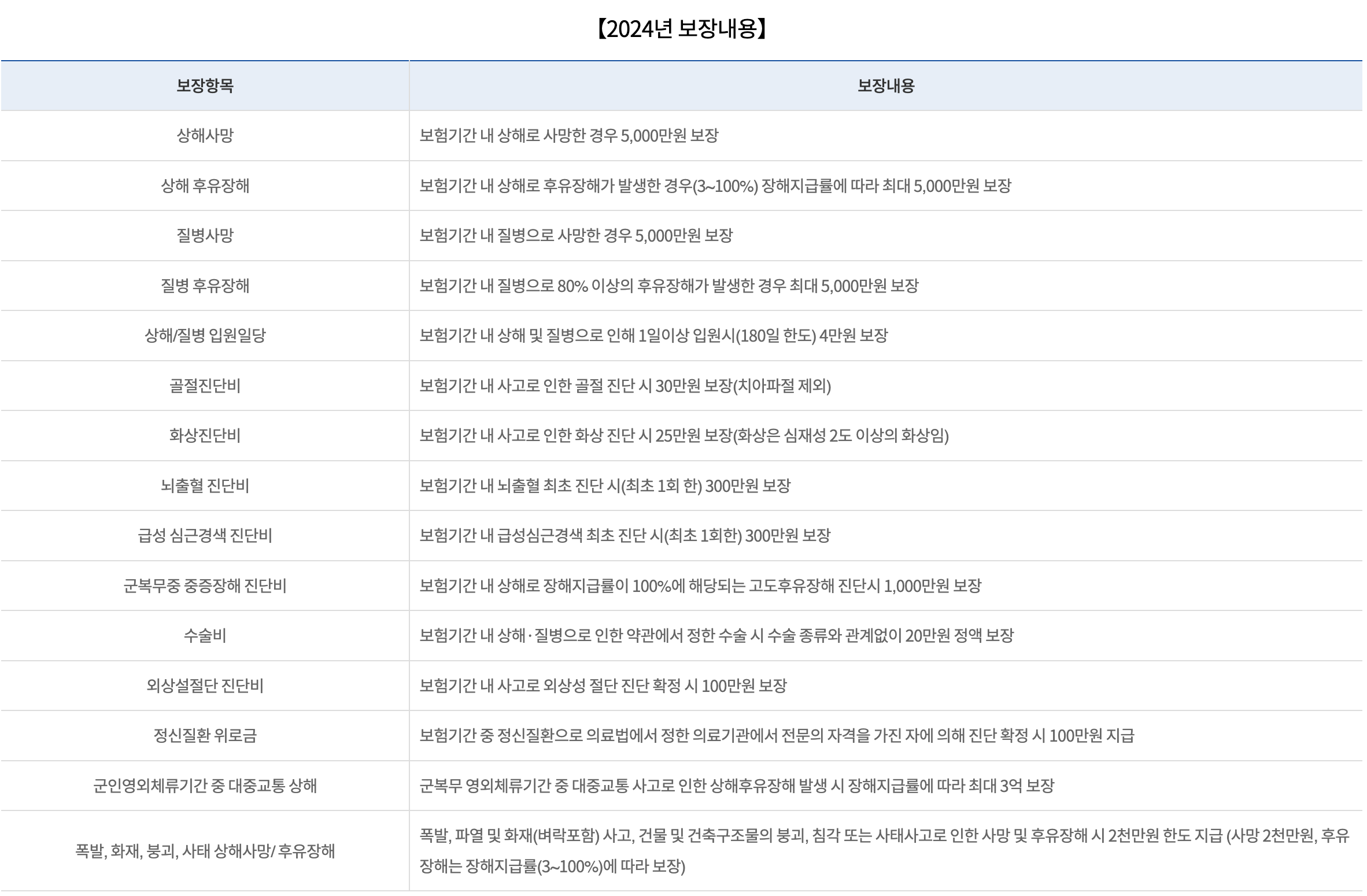Select the 상해 후유장해 row label
1367x896 pixels.
click(205, 186)
